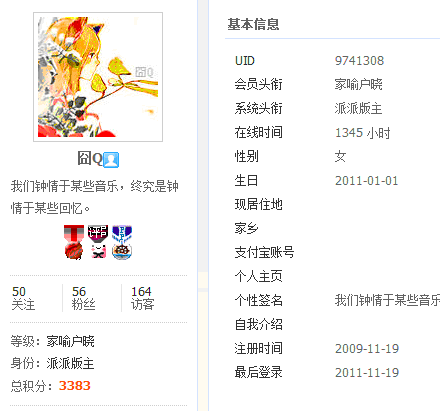Click the blue PP ship medal
This screenshot has width=440, height=411.
pos(122,242)
